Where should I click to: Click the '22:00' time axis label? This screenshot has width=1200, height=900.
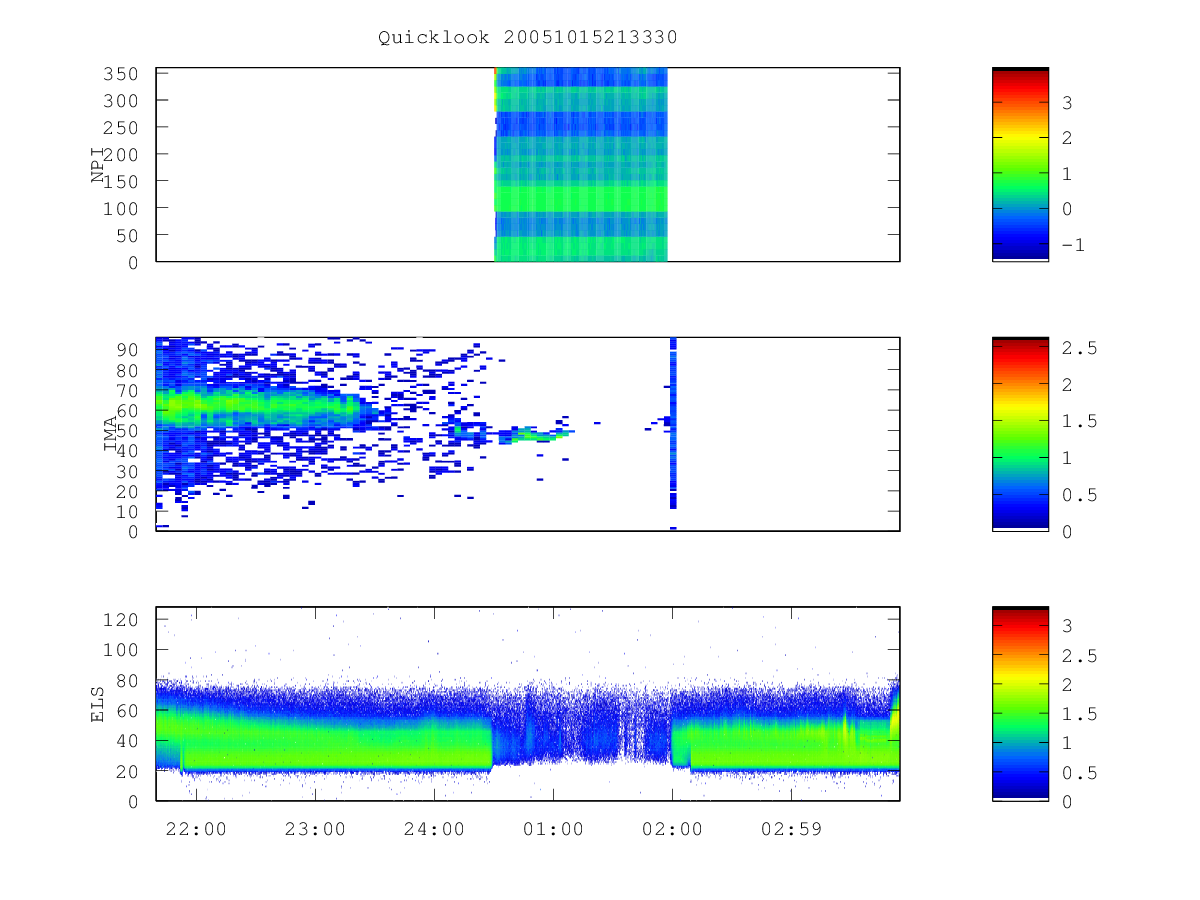195,829
